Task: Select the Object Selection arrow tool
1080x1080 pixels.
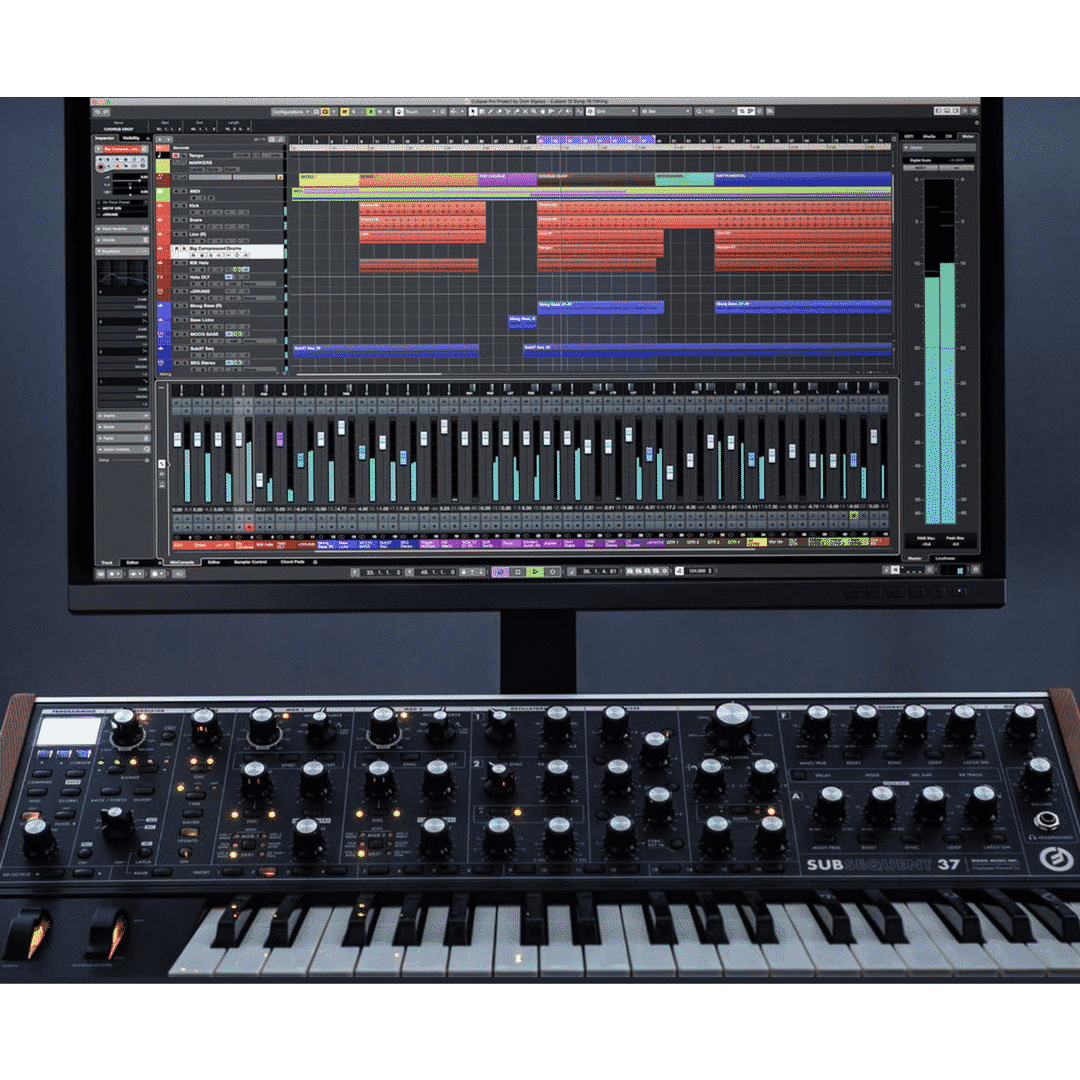Action: click(472, 112)
